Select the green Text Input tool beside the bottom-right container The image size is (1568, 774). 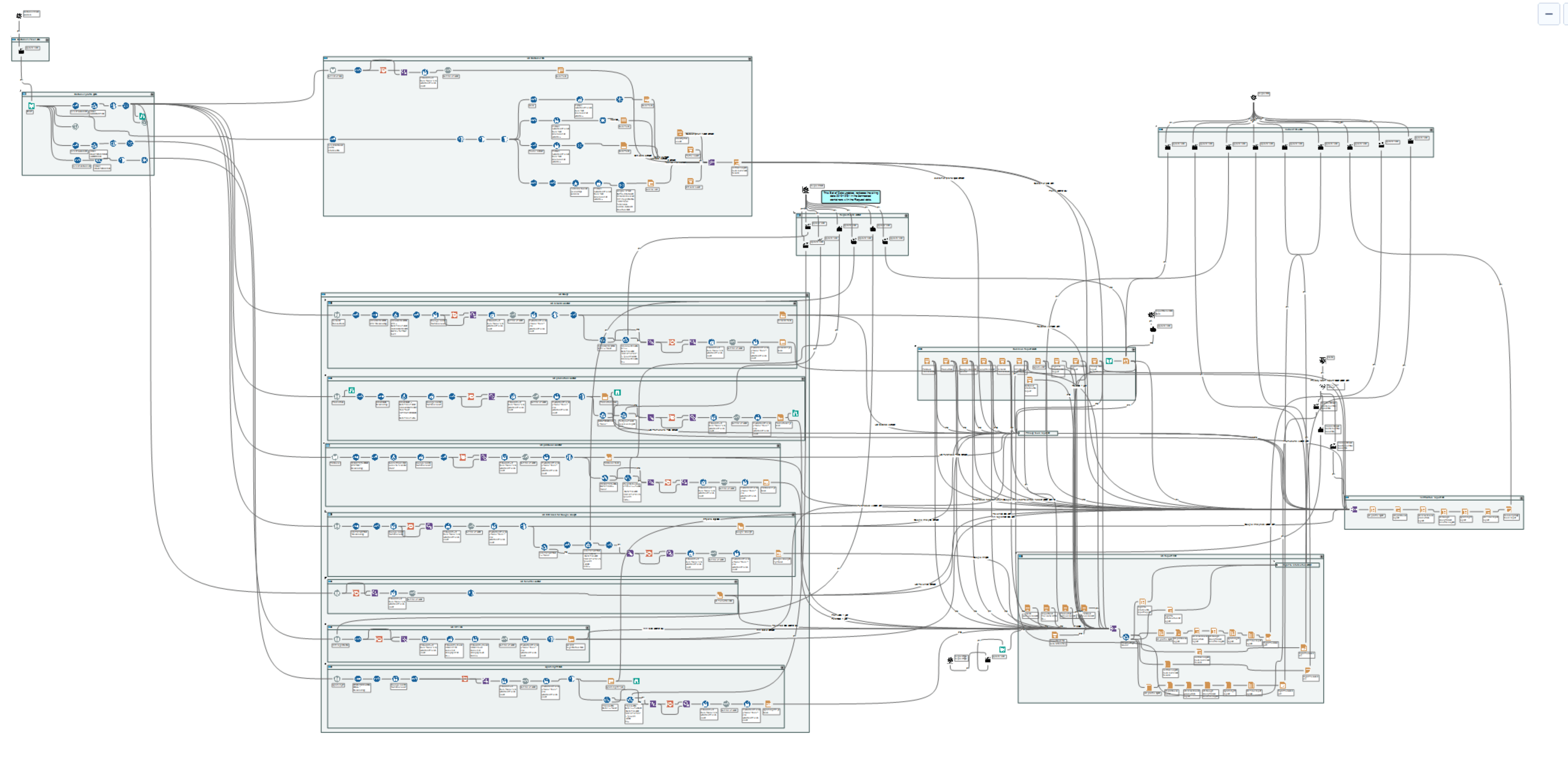1002,649
